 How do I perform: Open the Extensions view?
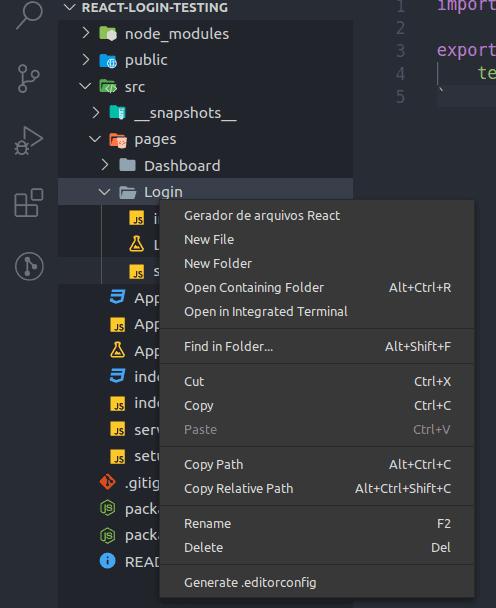pos(29,203)
